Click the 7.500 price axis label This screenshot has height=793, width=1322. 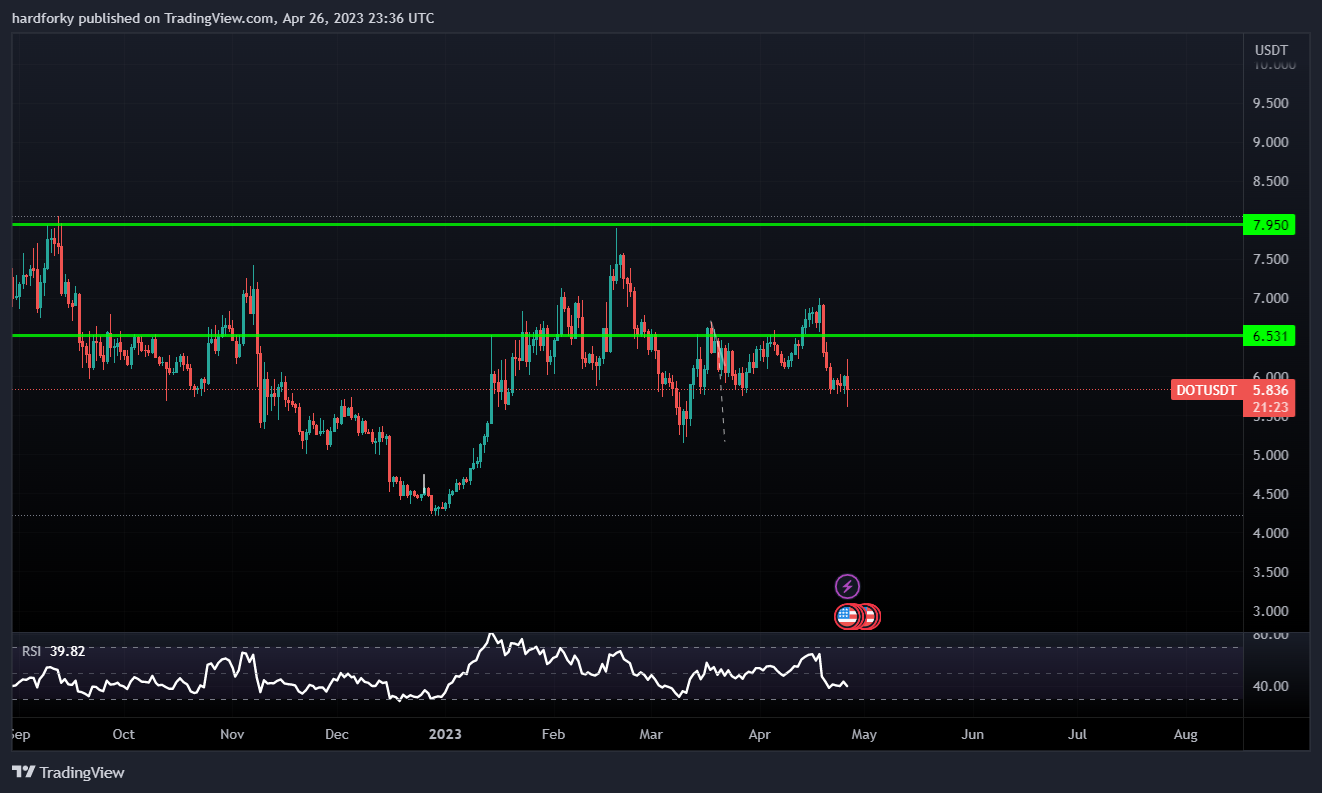coord(1271,259)
